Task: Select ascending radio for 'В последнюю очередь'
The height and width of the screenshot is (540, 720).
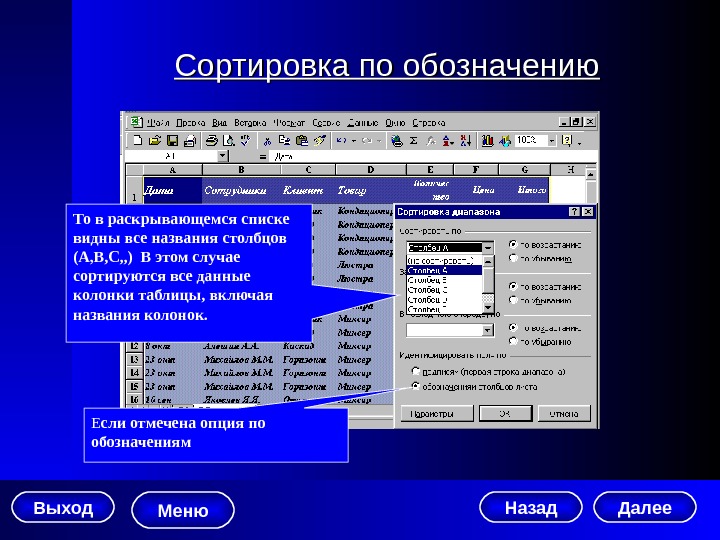Action: click(x=513, y=327)
